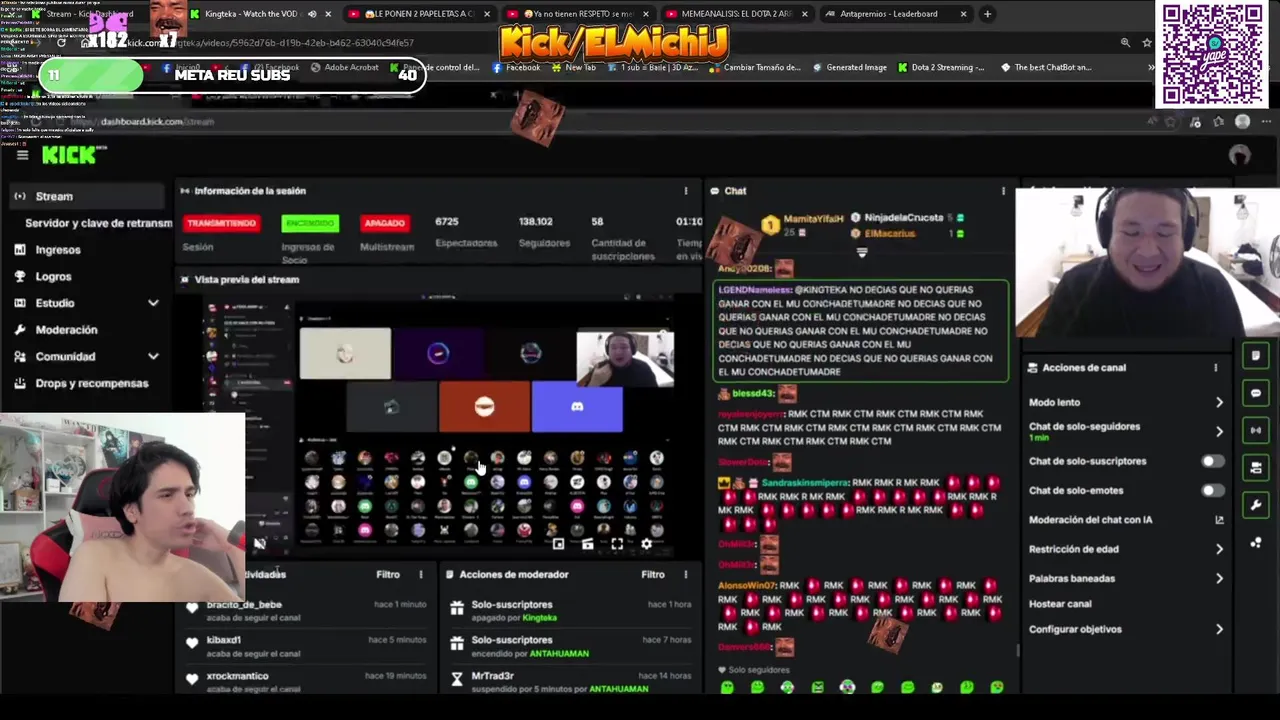This screenshot has height=720, width=1280.
Task: Click the TRANSMITIENDO session badge
Action: click(221, 223)
